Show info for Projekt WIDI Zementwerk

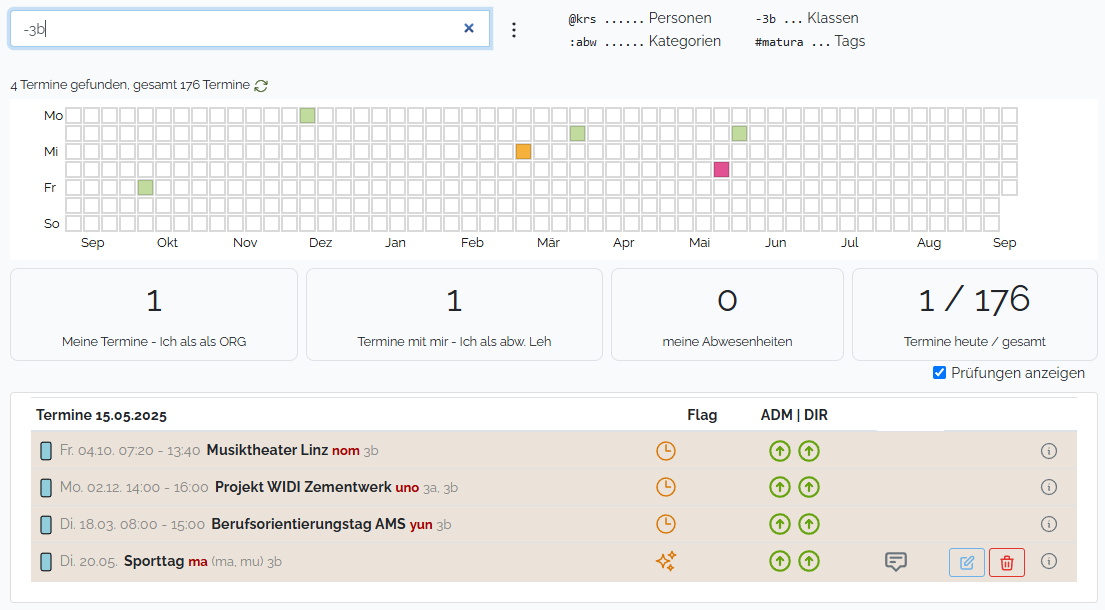click(1049, 487)
